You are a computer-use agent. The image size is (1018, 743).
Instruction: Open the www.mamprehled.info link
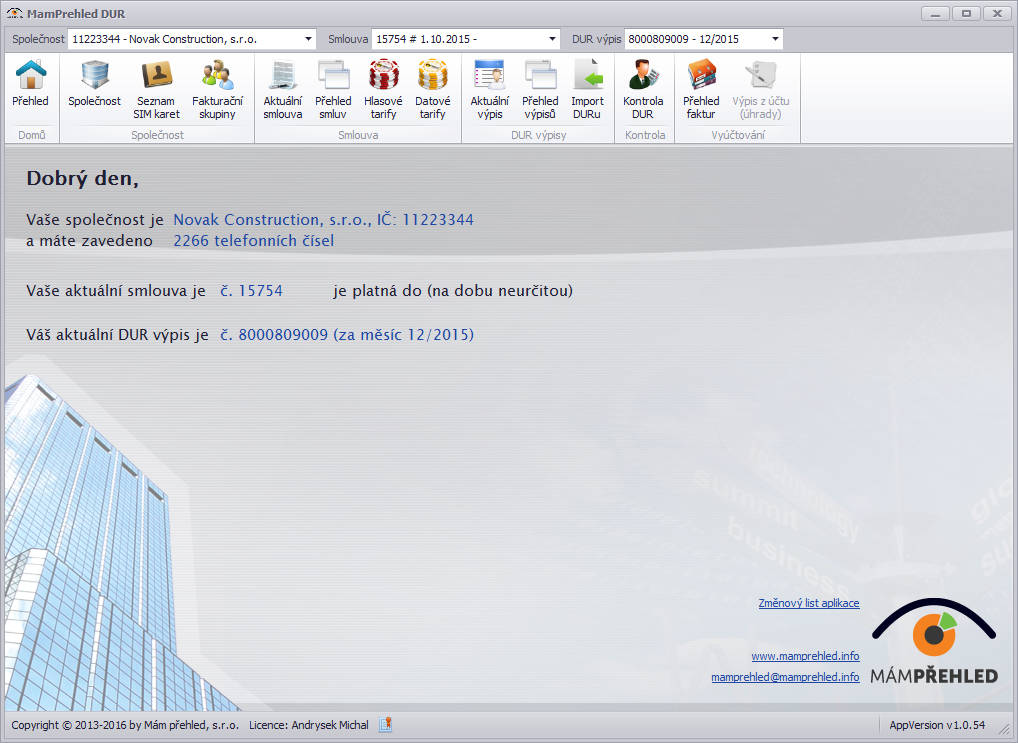(x=806, y=656)
